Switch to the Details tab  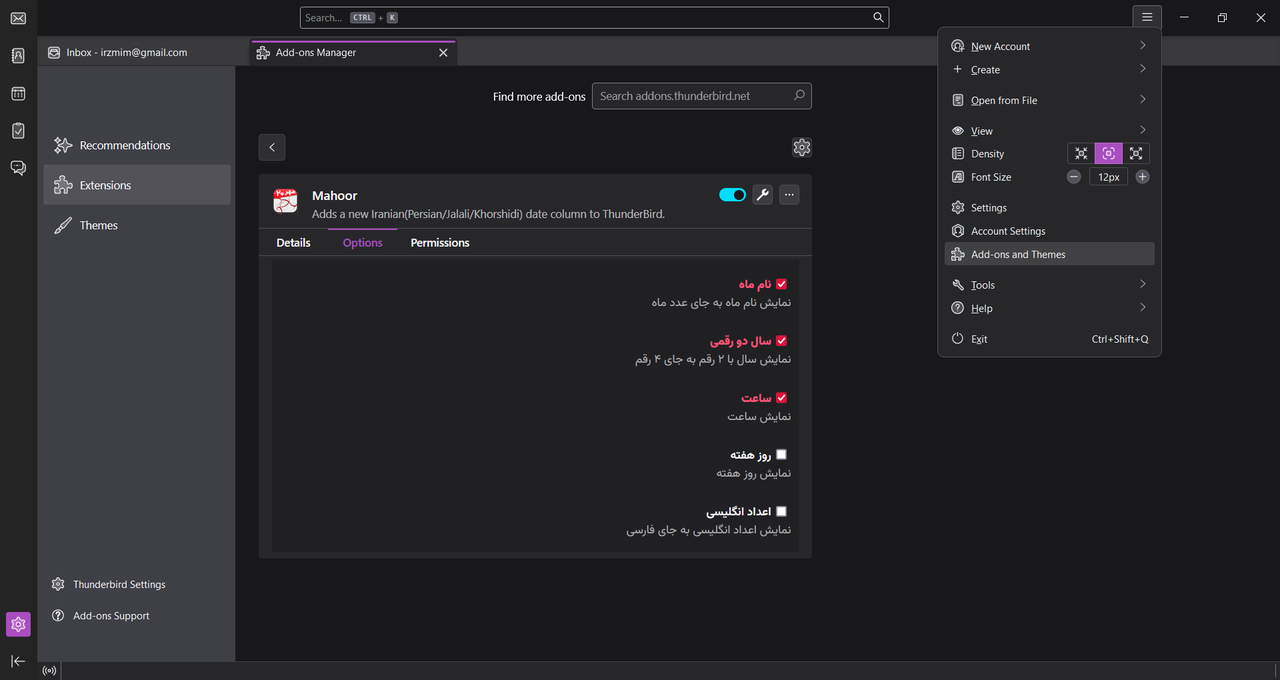tap(293, 243)
